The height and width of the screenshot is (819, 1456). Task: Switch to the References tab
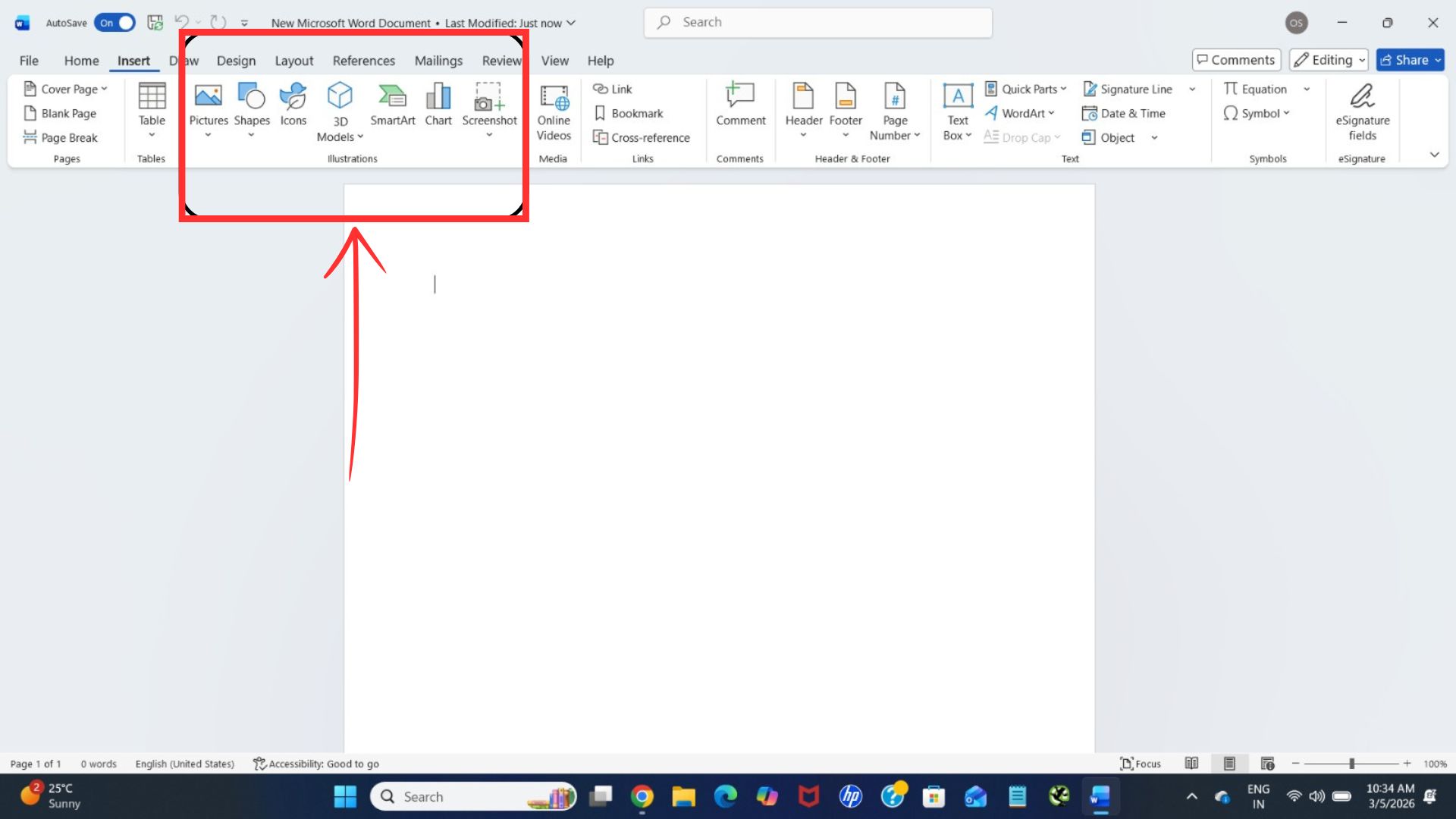tap(363, 61)
